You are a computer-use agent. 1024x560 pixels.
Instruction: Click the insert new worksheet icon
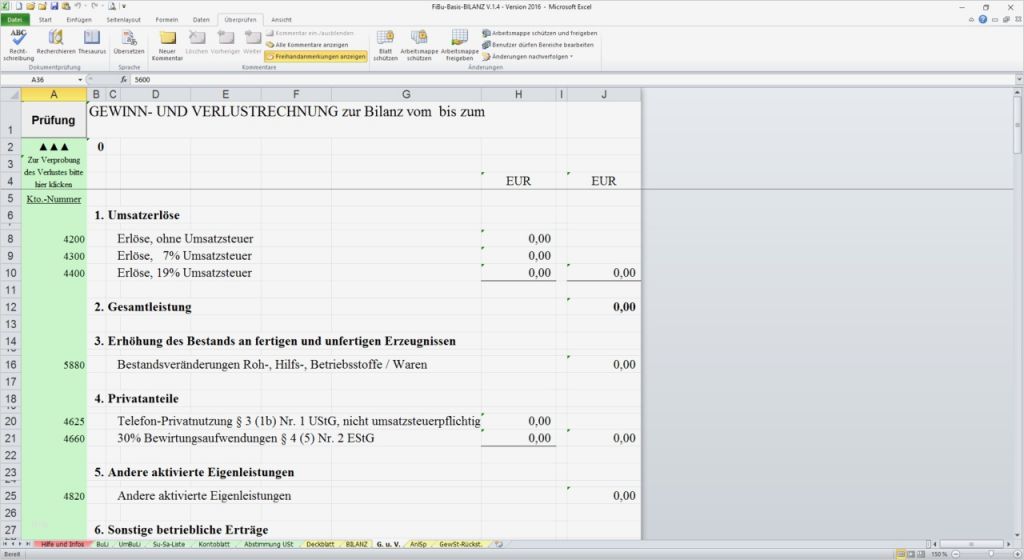[499, 544]
